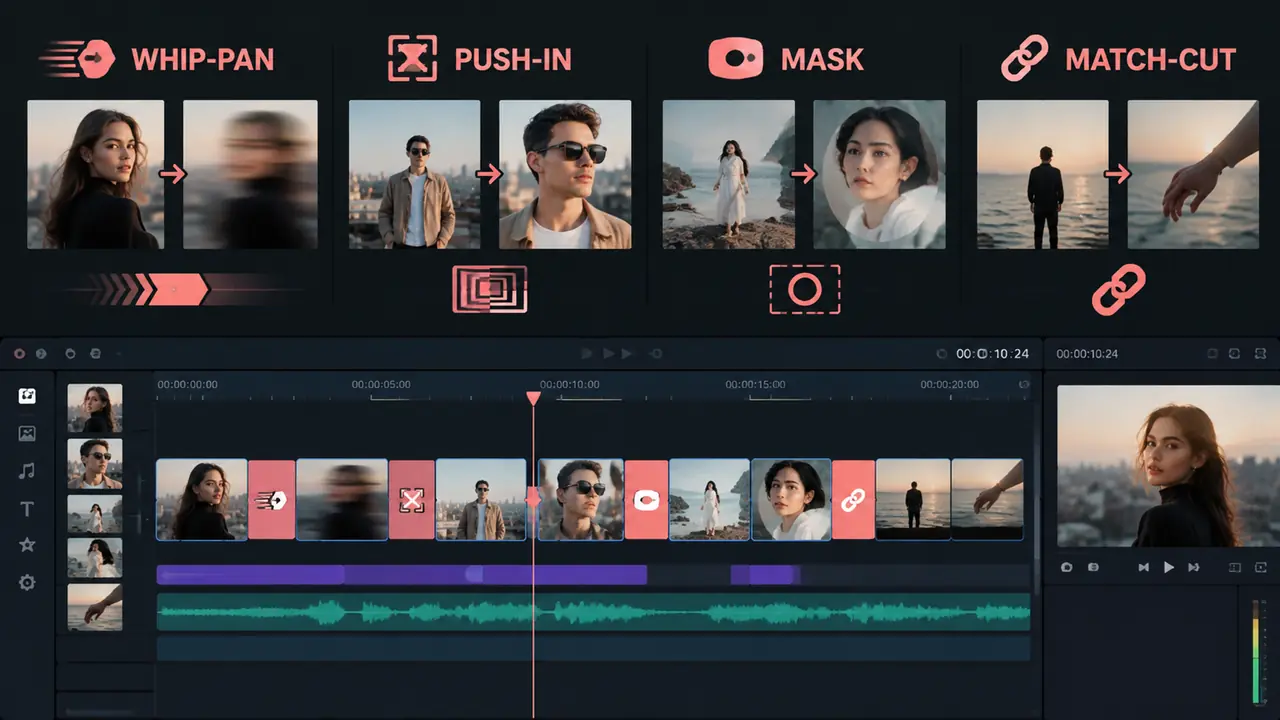Open the media library sidebar icon

pyautogui.click(x=27, y=396)
